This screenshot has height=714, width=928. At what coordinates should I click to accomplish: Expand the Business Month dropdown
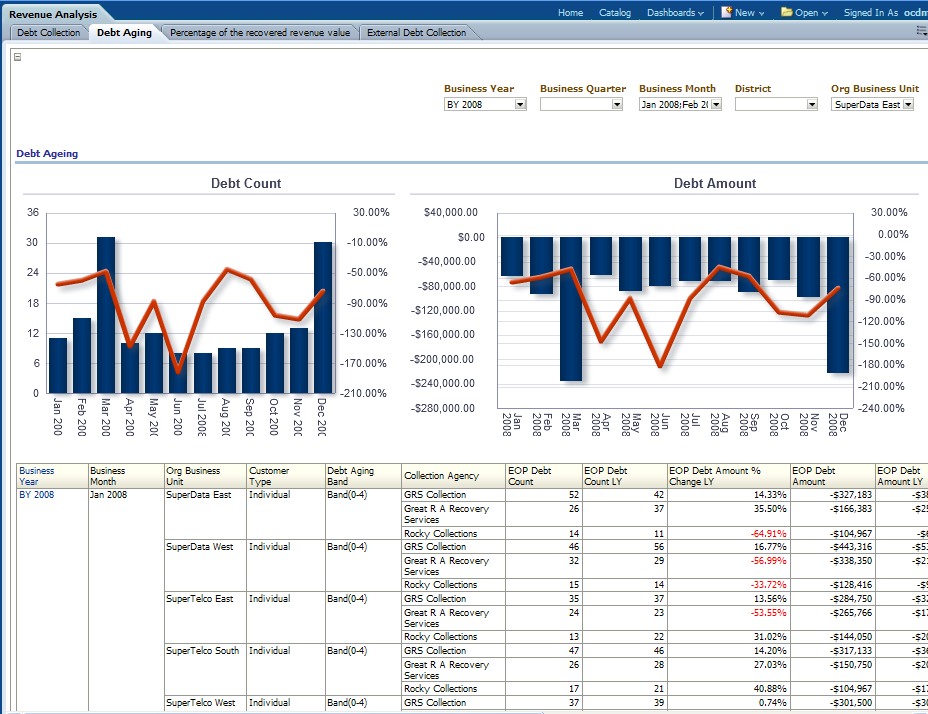click(x=716, y=105)
